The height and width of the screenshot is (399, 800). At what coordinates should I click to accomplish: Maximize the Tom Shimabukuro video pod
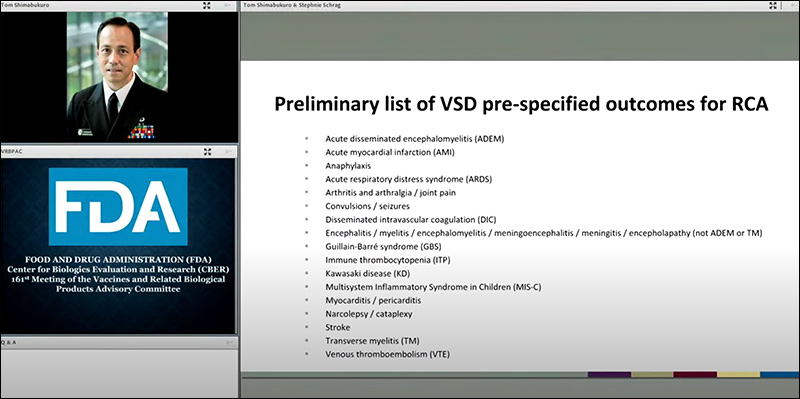[207, 6]
